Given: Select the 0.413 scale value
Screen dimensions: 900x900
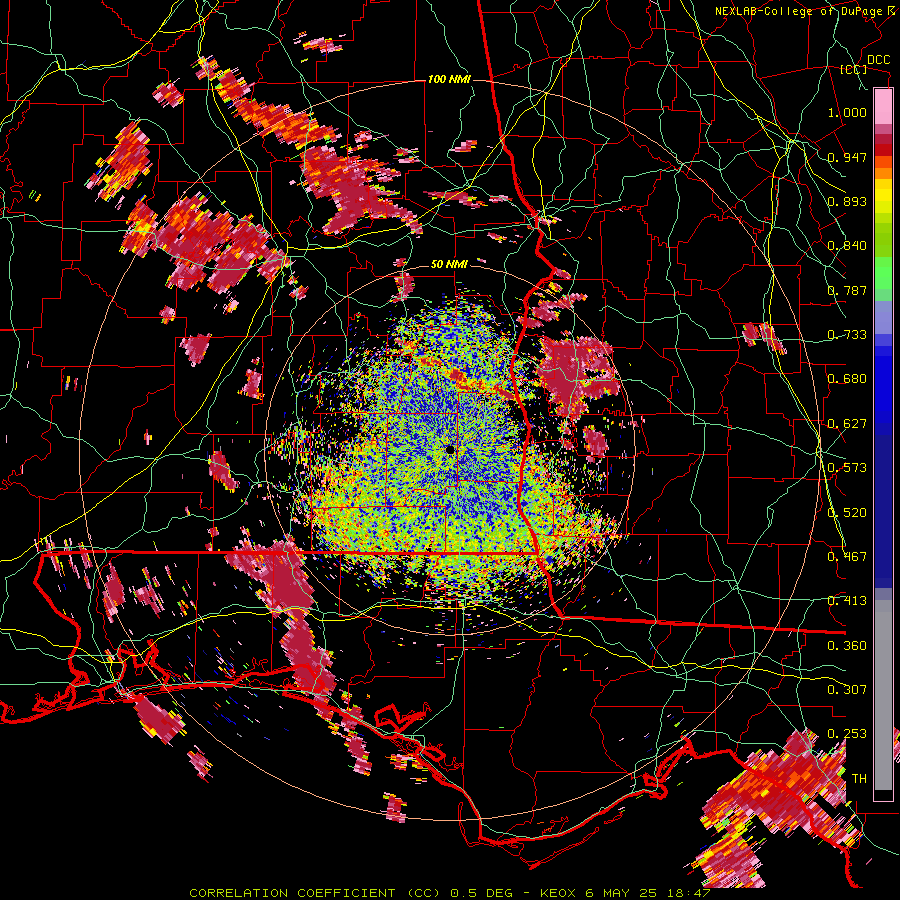Looking at the screenshot, I should 847,600.
